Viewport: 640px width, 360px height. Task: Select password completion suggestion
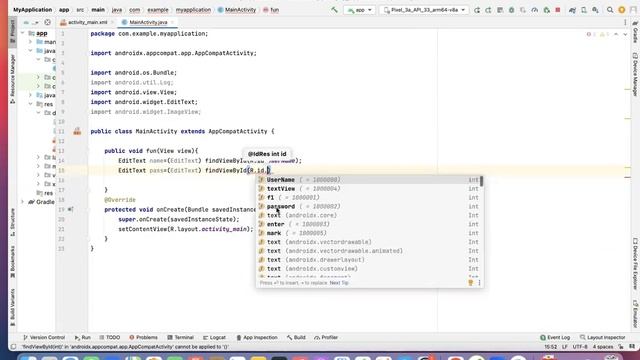pyautogui.click(x=369, y=207)
